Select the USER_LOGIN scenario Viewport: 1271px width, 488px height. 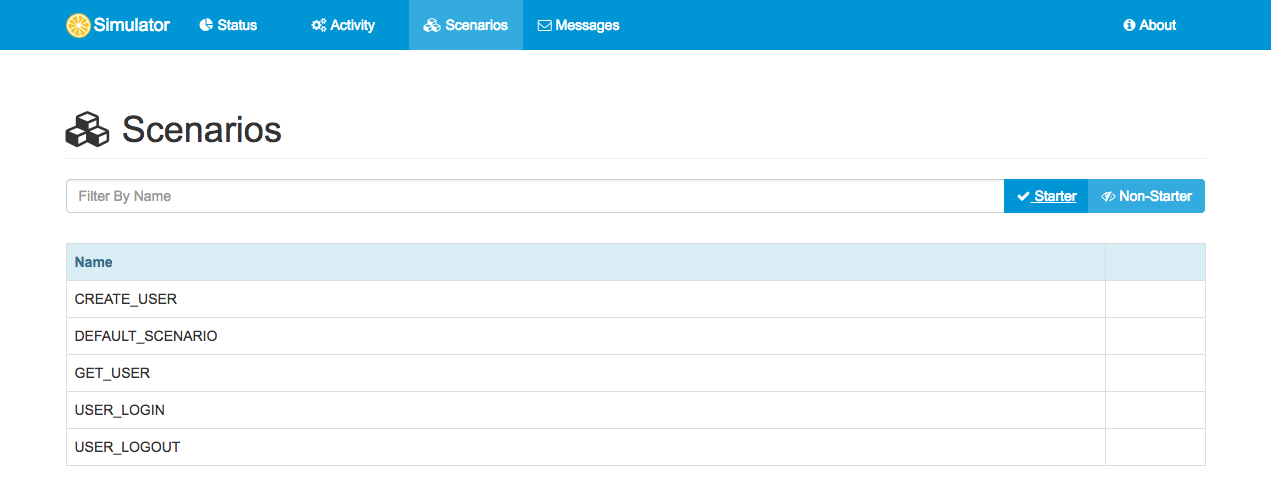click(x=120, y=410)
